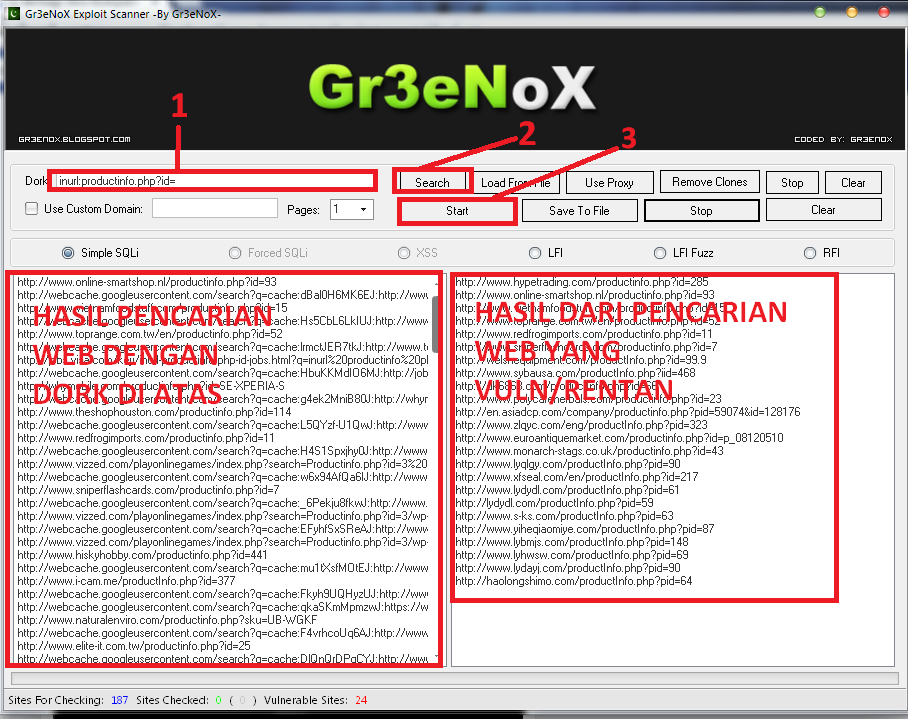This screenshot has width=908, height=719.
Task: Click the Save To File button
Action: [x=579, y=211]
